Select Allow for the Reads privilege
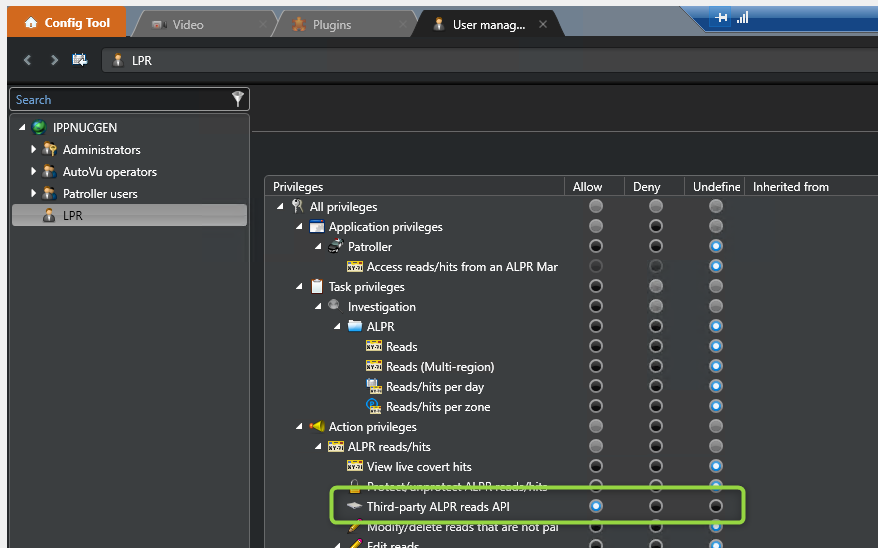Image resolution: width=878 pixels, height=548 pixels. 596,347
